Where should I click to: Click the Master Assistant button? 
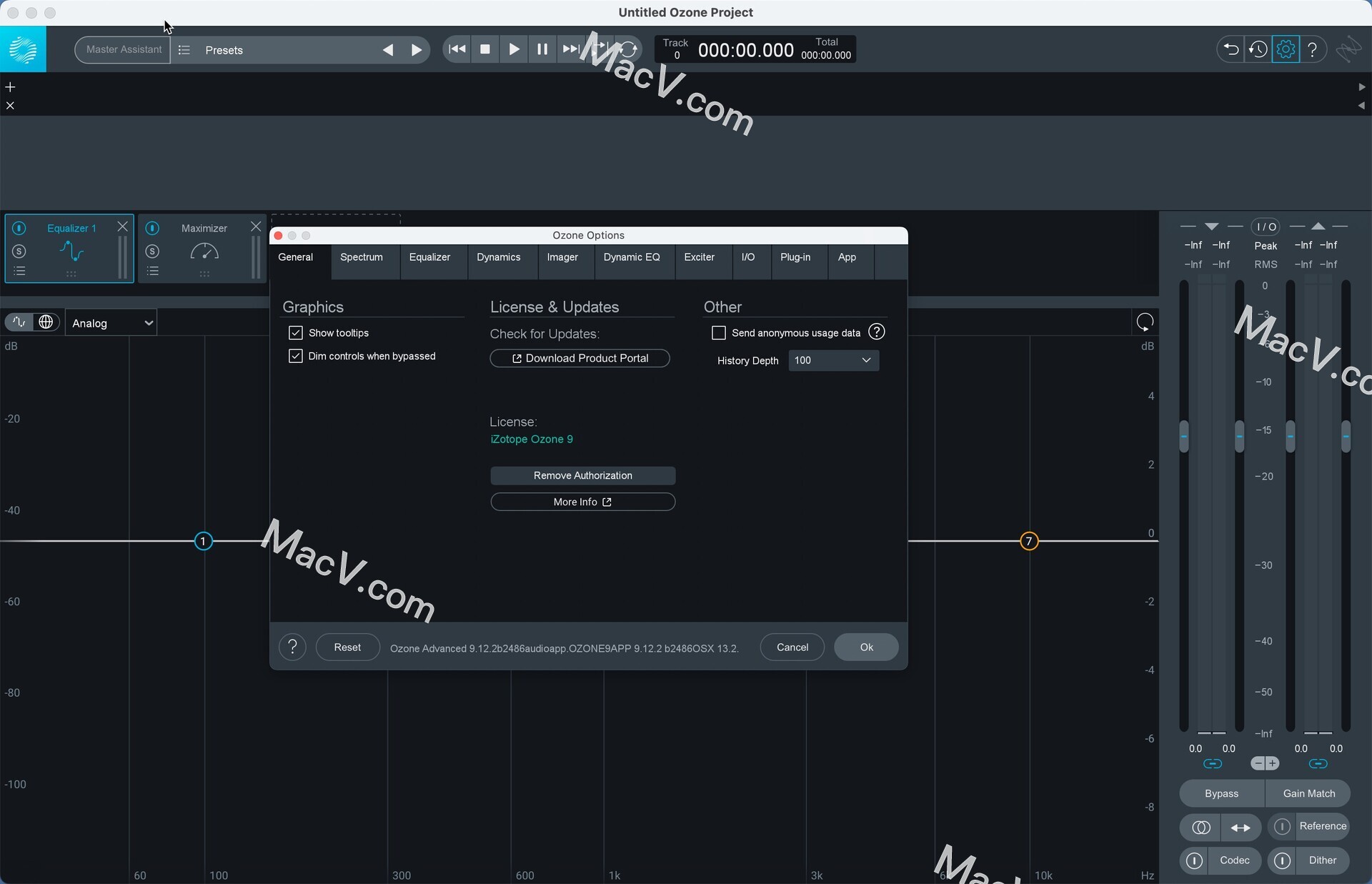click(x=123, y=50)
